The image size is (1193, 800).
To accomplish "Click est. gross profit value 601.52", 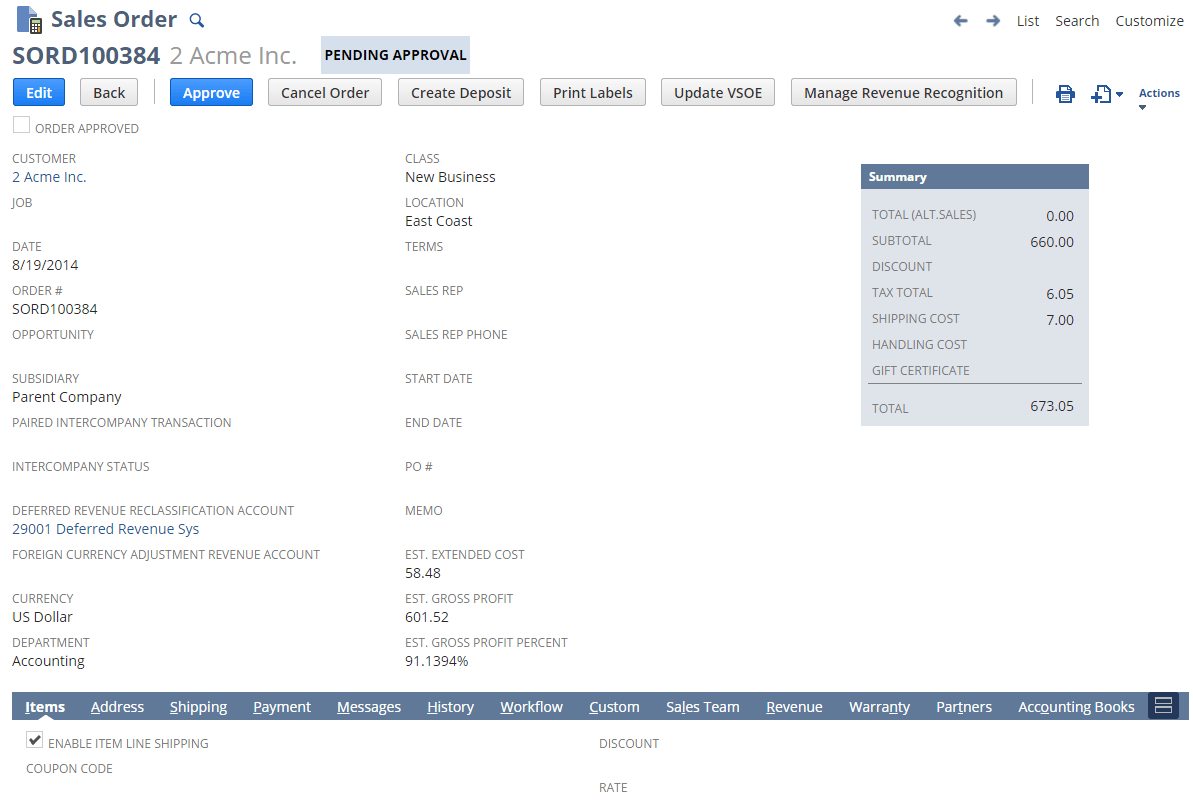I will [426, 617].
